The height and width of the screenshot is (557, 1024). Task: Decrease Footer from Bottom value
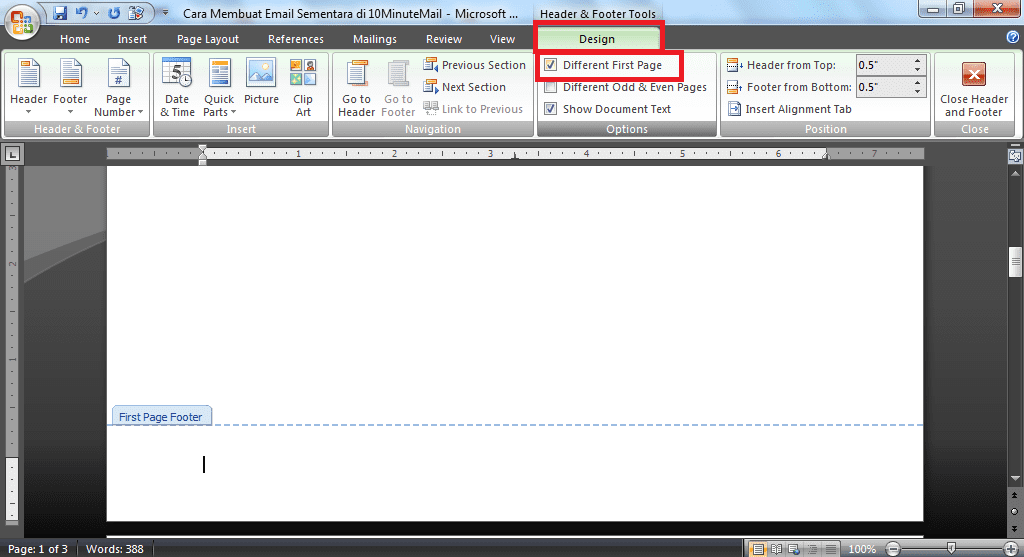[918, 91]
